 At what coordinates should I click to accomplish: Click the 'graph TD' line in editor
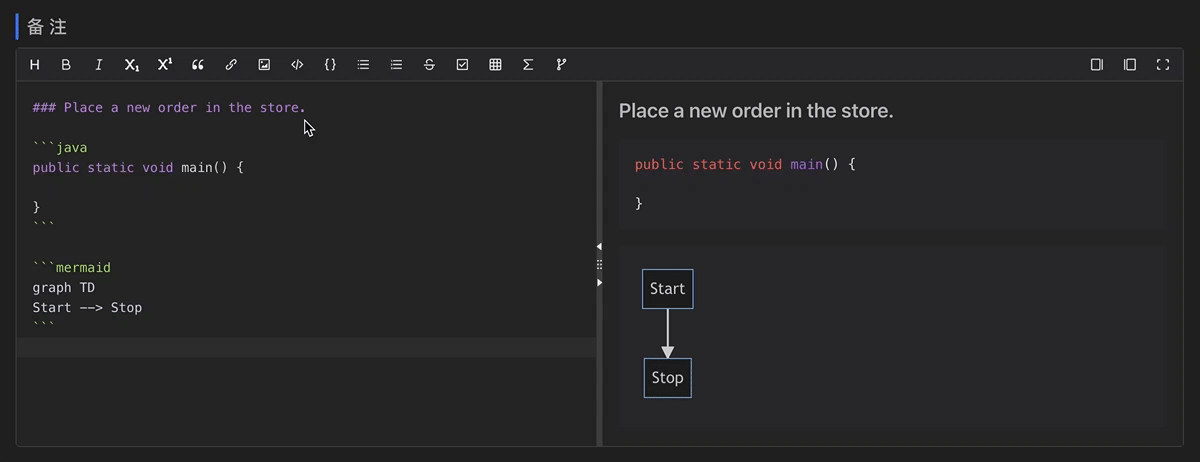point(63,287)
